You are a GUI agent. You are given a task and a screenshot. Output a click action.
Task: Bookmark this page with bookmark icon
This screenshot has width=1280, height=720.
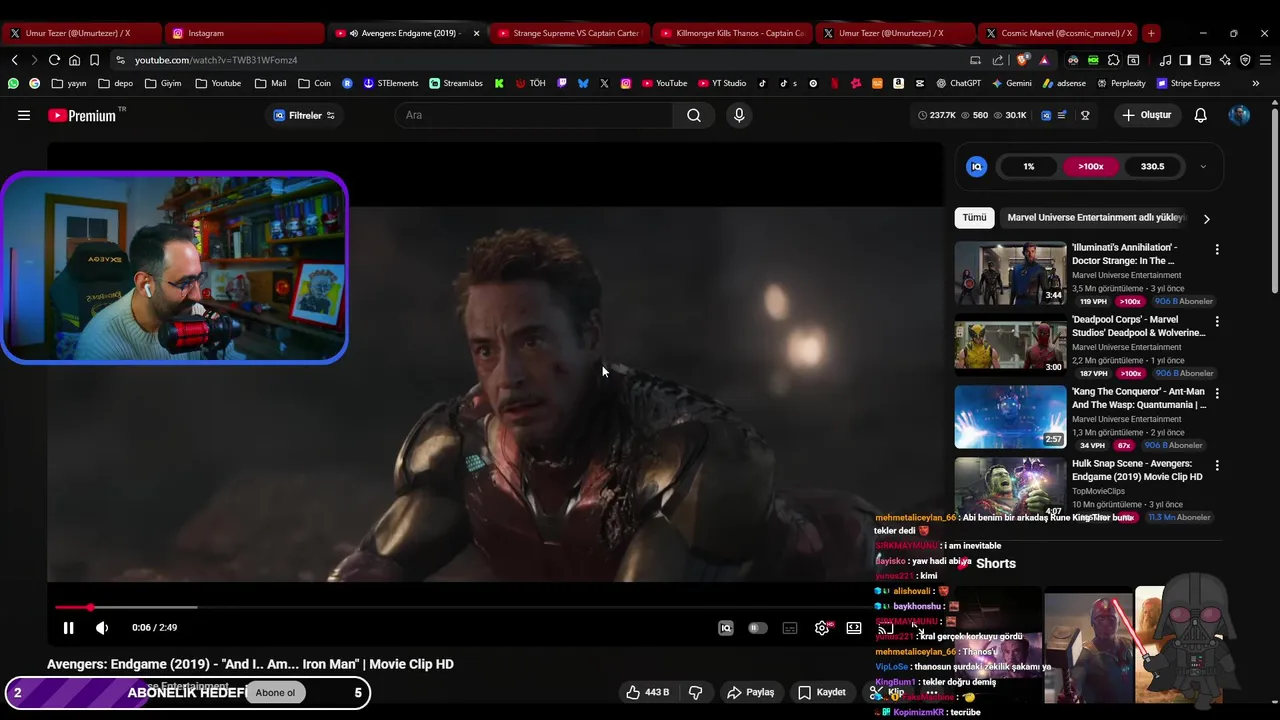(x=94, y=60)
